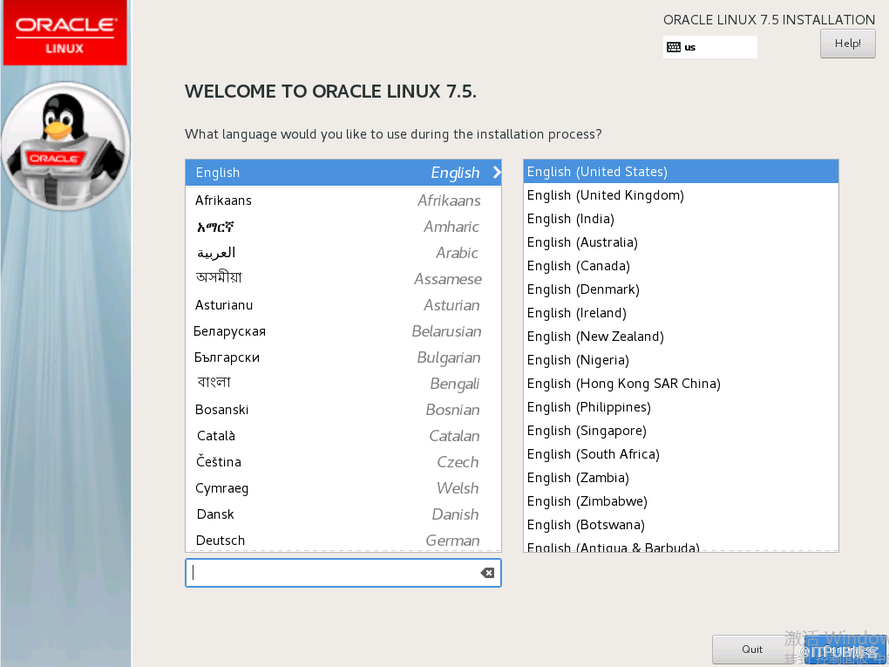Click the keyboard layout icon
The height and width of the screenshot is (667, 889).
click(x=674, y=47)
